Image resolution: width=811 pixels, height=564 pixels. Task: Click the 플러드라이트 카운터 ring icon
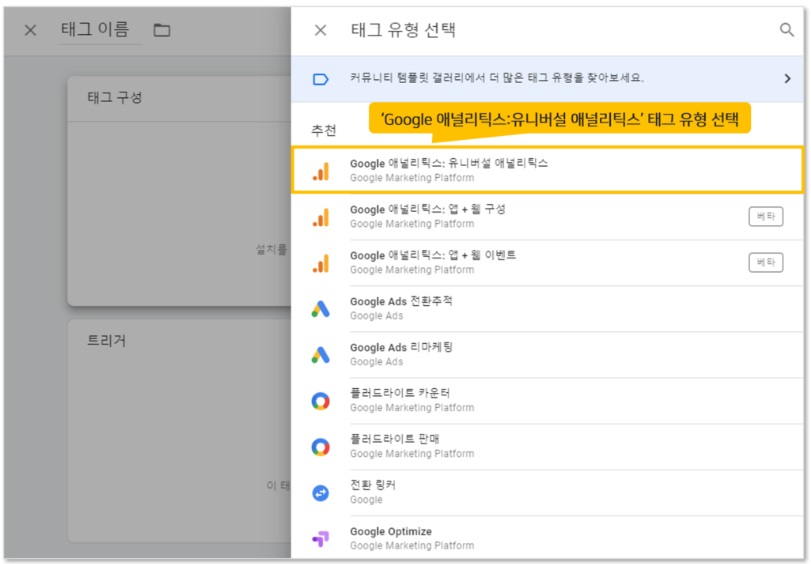[x=321, y=401]
